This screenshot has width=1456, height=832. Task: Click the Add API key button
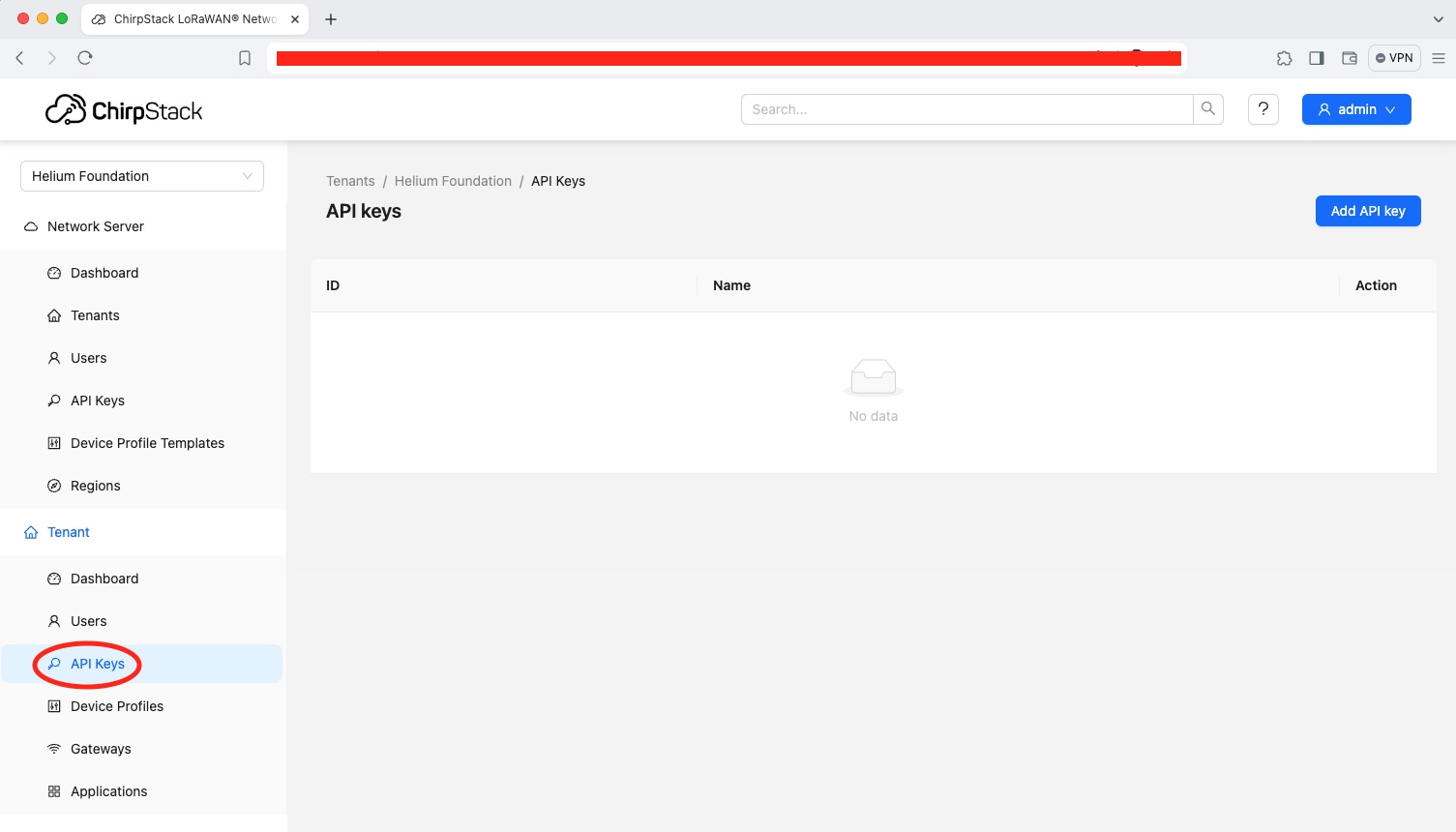(1368, 211)
